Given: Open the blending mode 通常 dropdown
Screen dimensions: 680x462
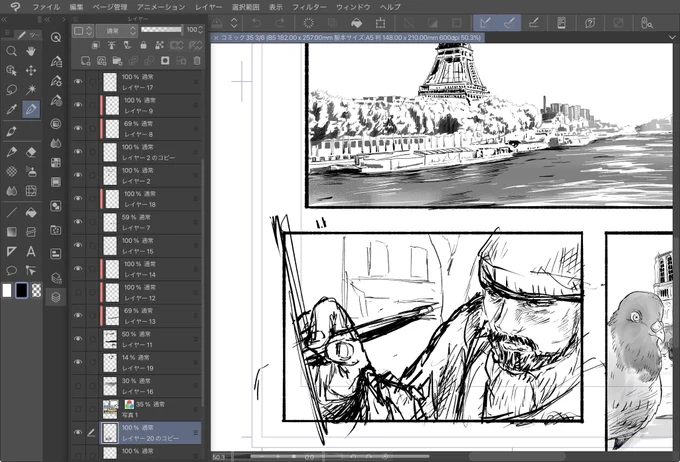Looking at the screenshot, I should [x=116, y=31].
